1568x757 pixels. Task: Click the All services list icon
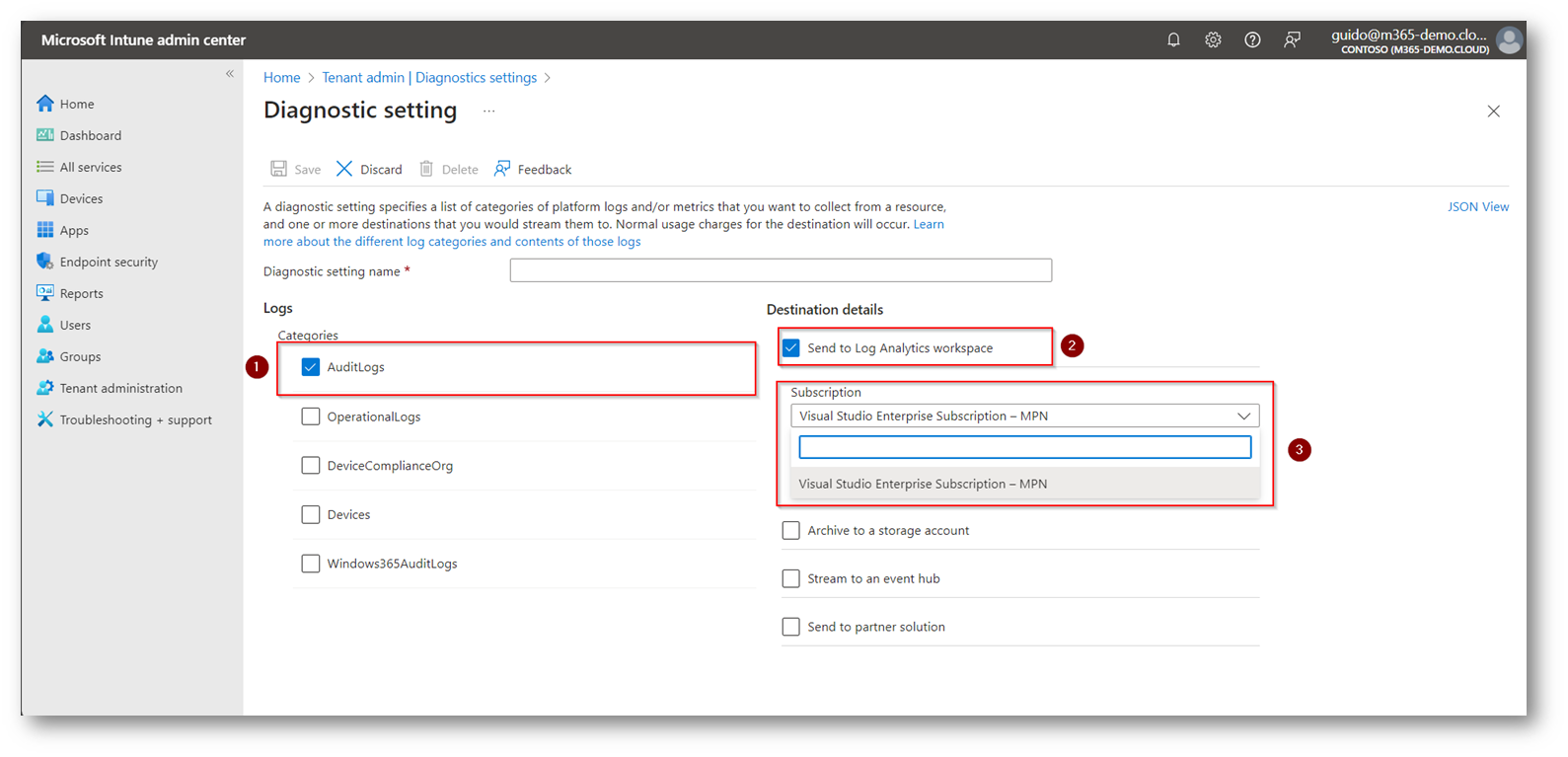pos(45,167)
